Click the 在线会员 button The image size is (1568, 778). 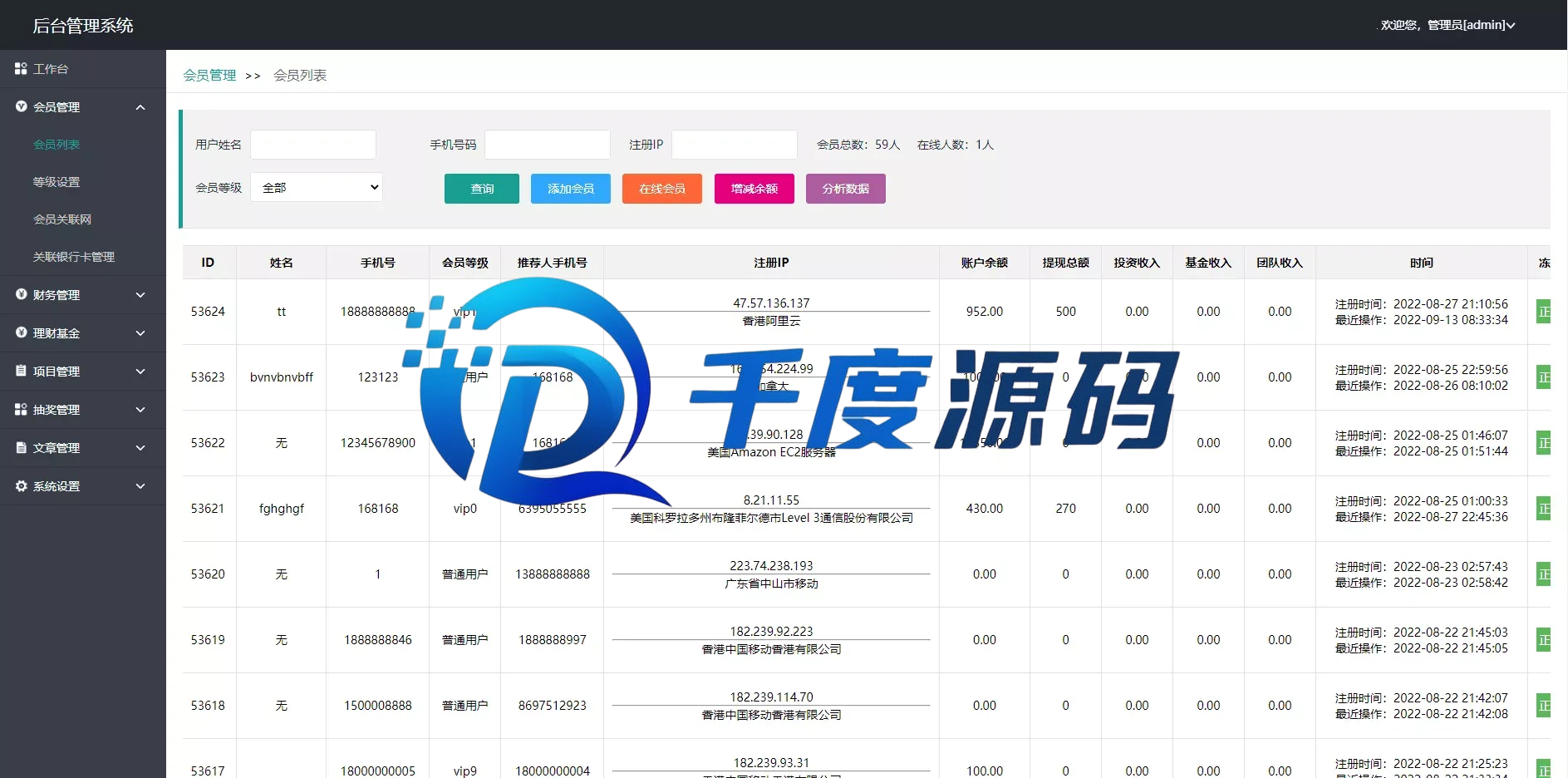pos(662,189)
